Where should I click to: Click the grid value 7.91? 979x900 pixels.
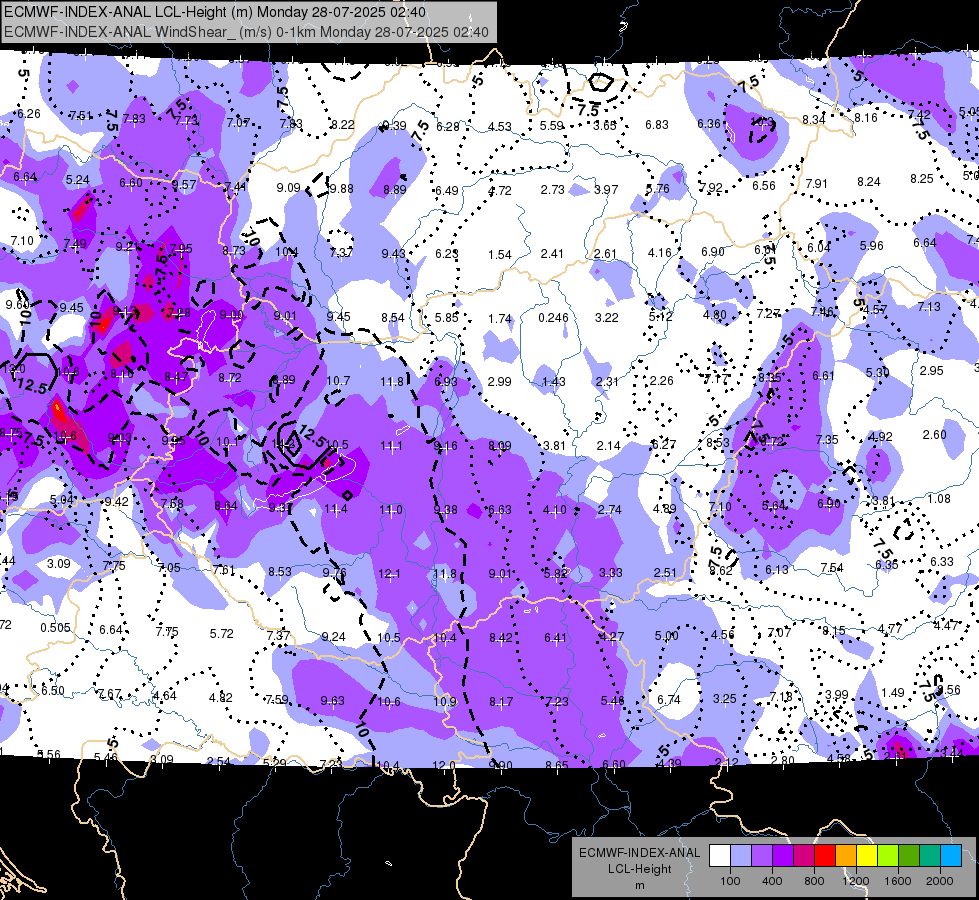click(x=816, y=184)
